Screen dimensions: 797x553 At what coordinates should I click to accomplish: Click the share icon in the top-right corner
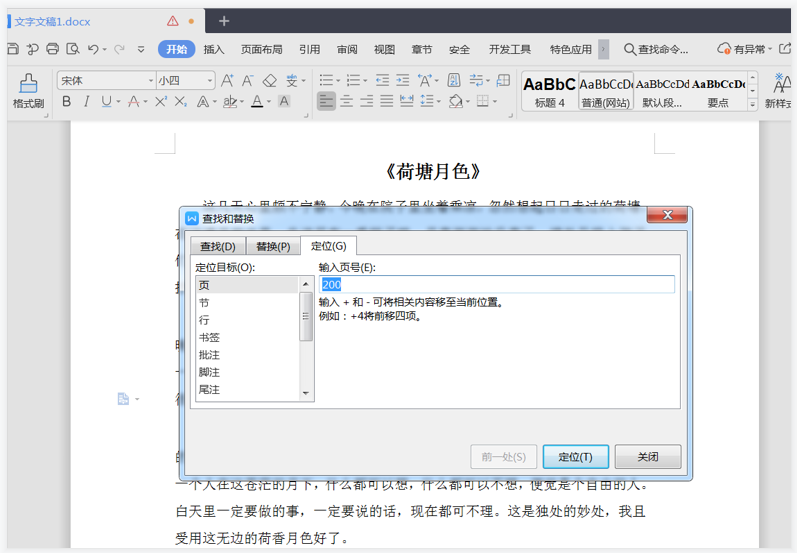coord(785,49)
